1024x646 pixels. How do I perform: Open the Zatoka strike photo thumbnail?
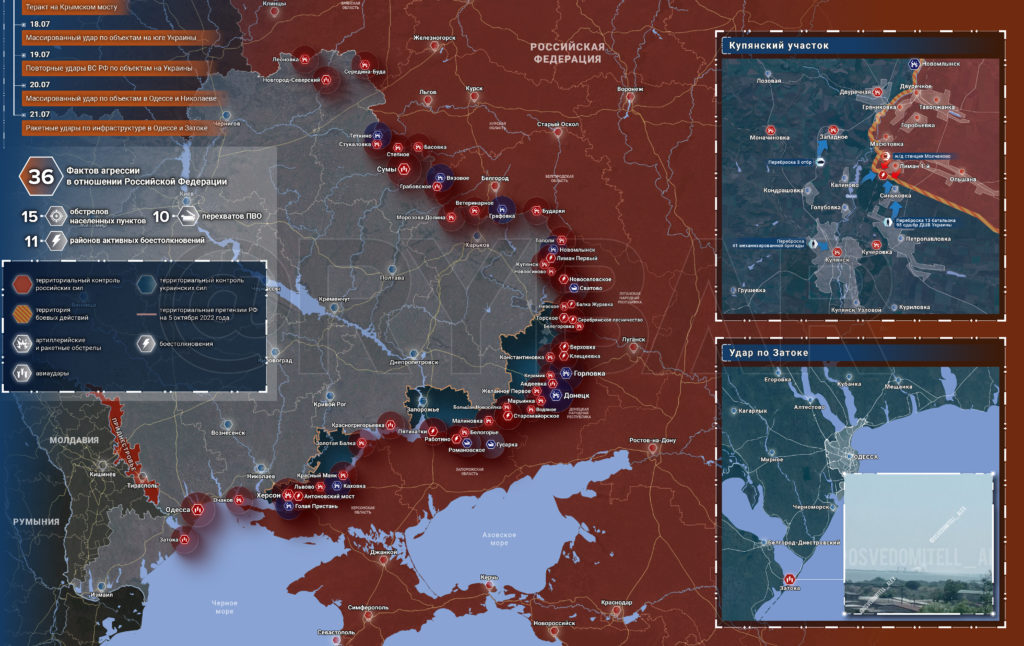[919, 545]
